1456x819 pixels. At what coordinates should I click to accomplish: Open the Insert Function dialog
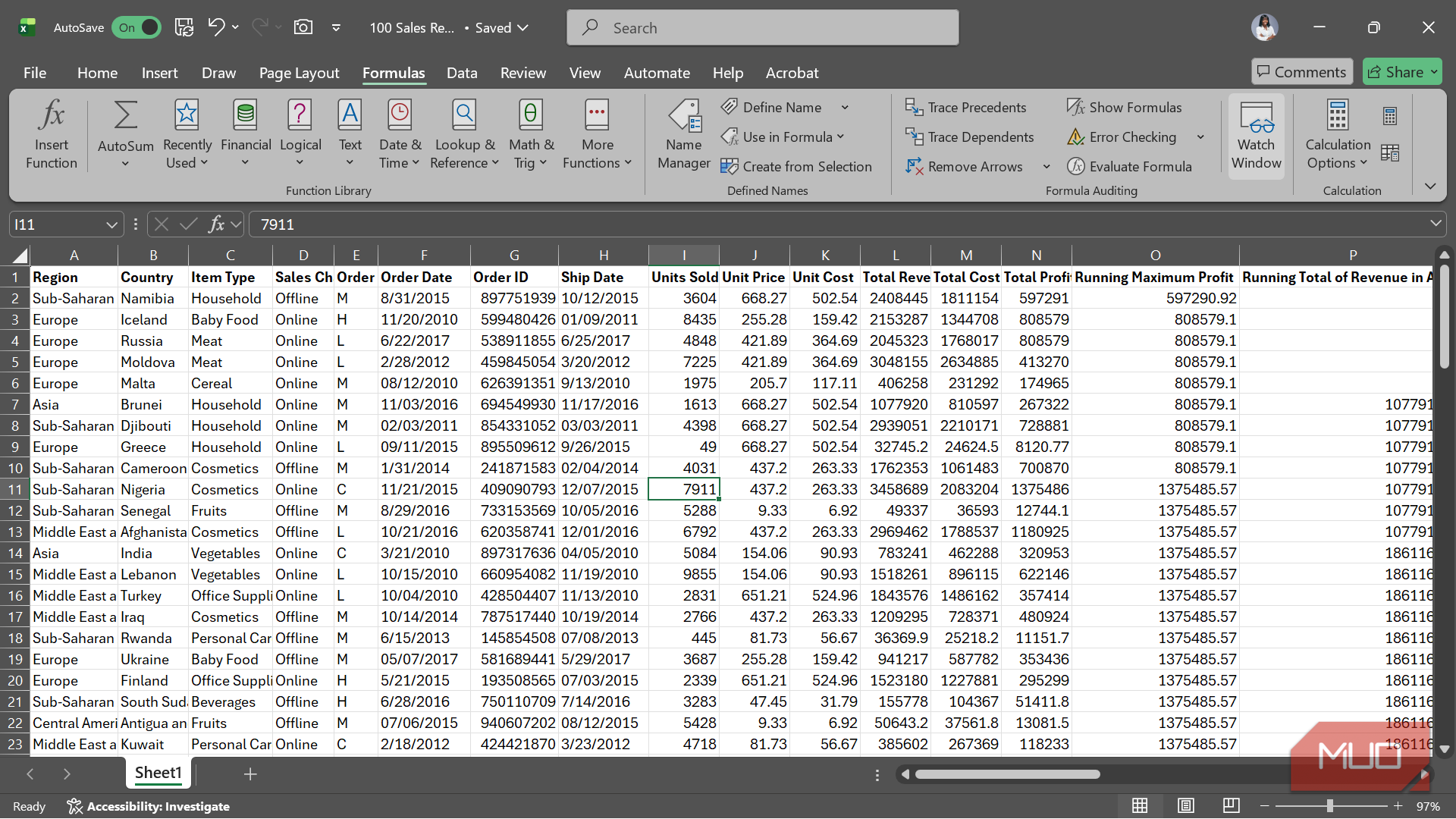[52, 135]
